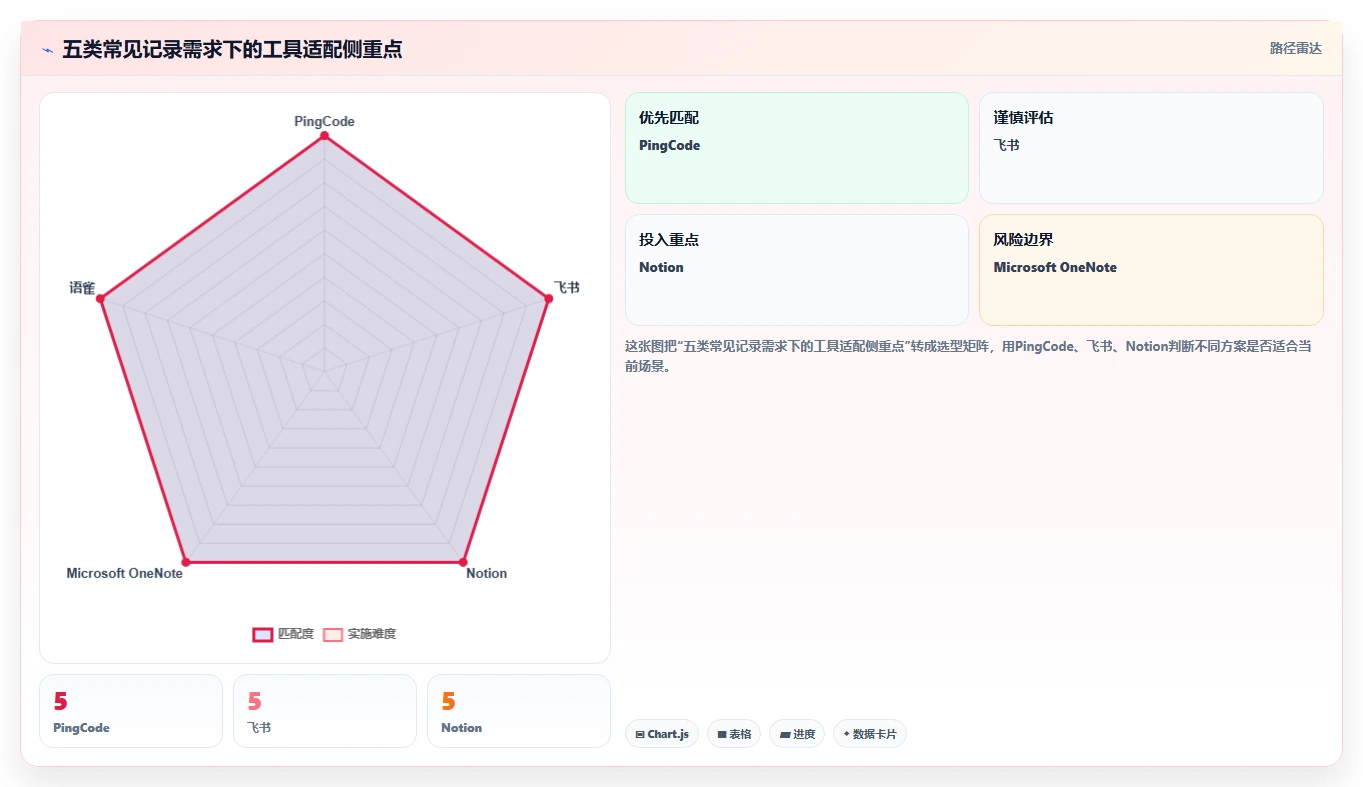Click the Chart.js tag icon
Viewport: 1363px width, 787px height.
pyautogui.click(x=640, y=734)
